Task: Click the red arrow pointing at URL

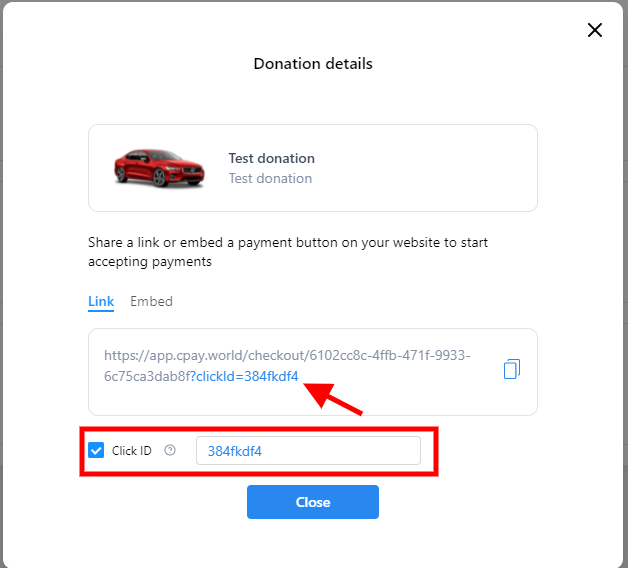Action: coord(333,398)
